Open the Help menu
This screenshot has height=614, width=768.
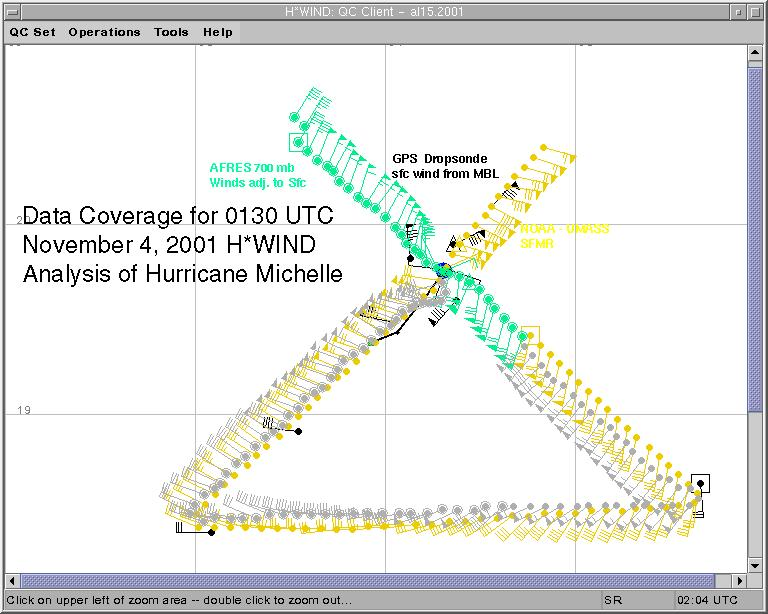pyautogui.click(x=218, y=32)
